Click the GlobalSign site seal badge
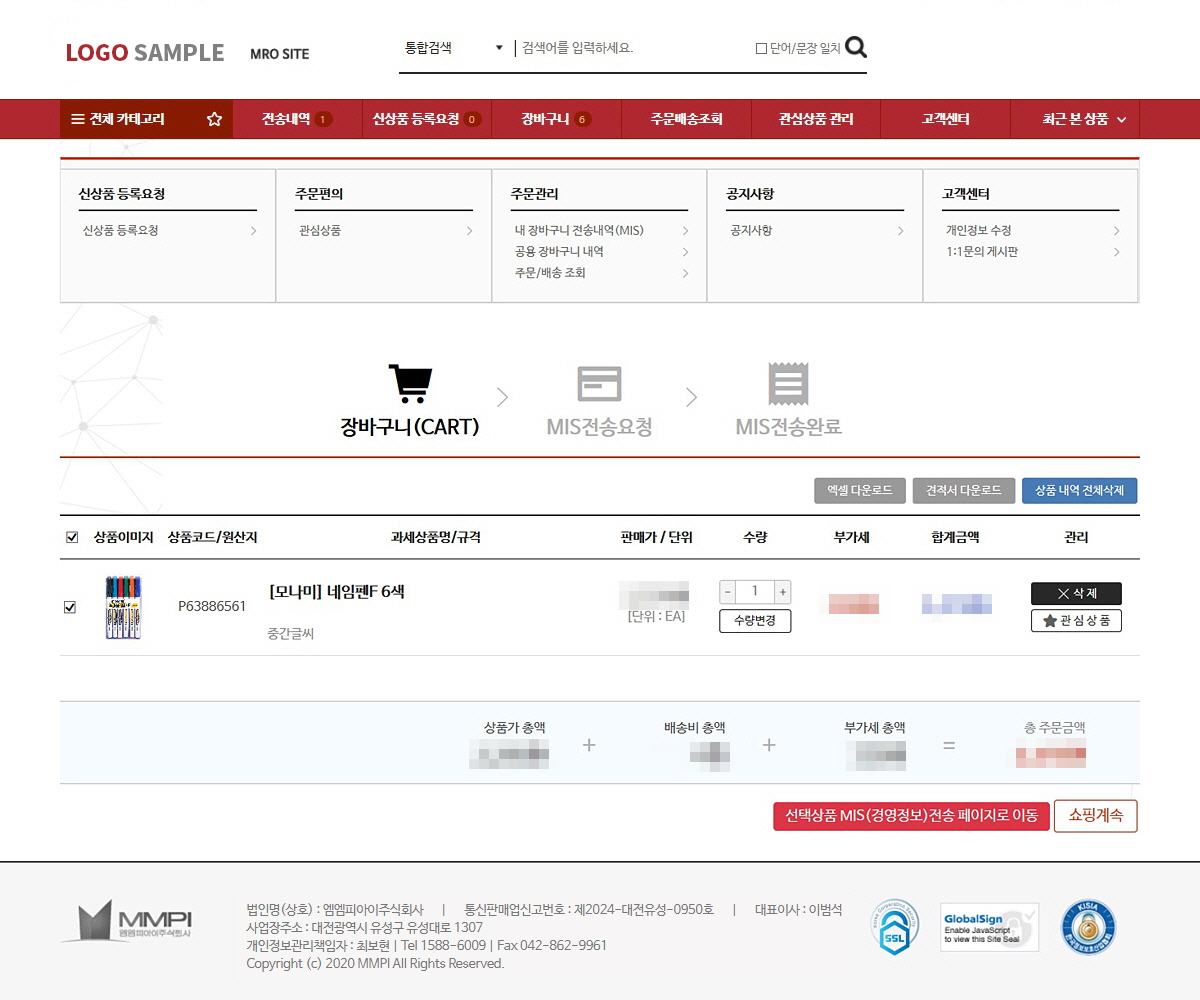 point(990,927)
